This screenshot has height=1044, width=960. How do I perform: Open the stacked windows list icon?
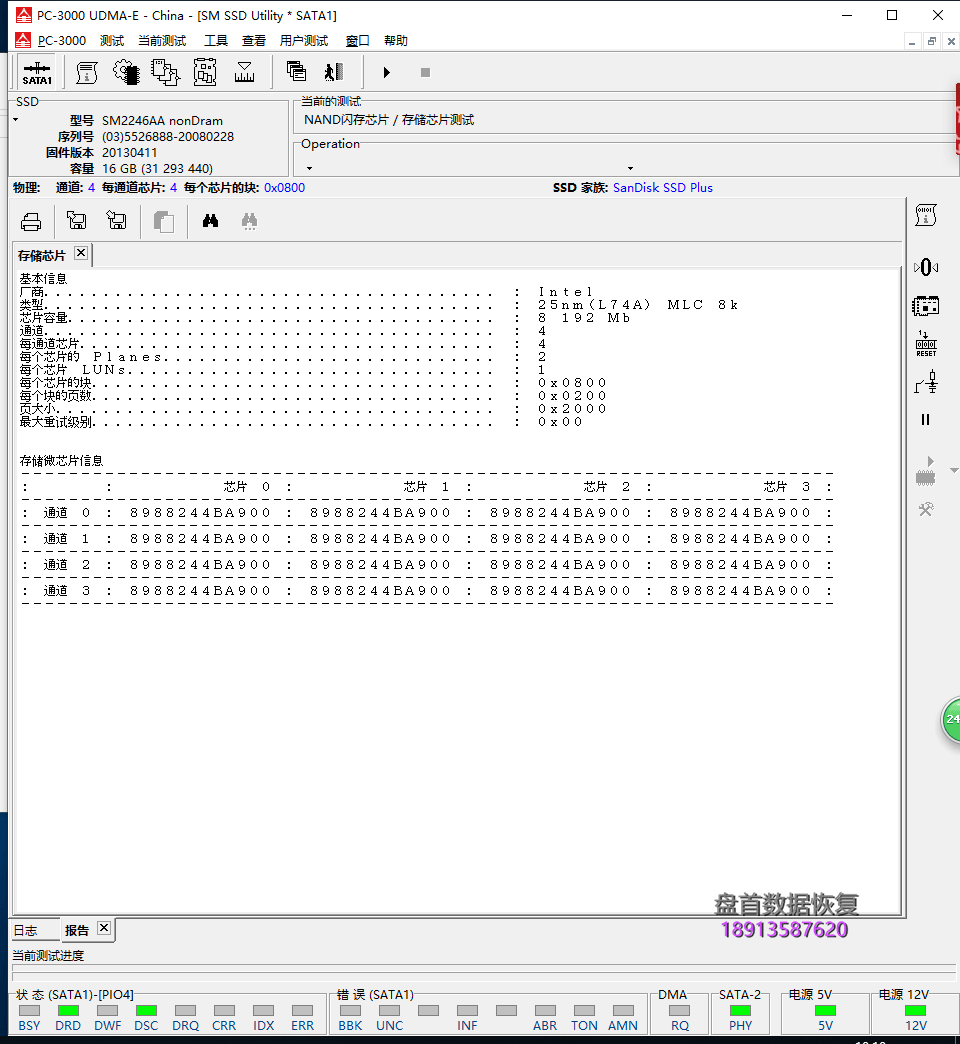[x=296, y=71]
